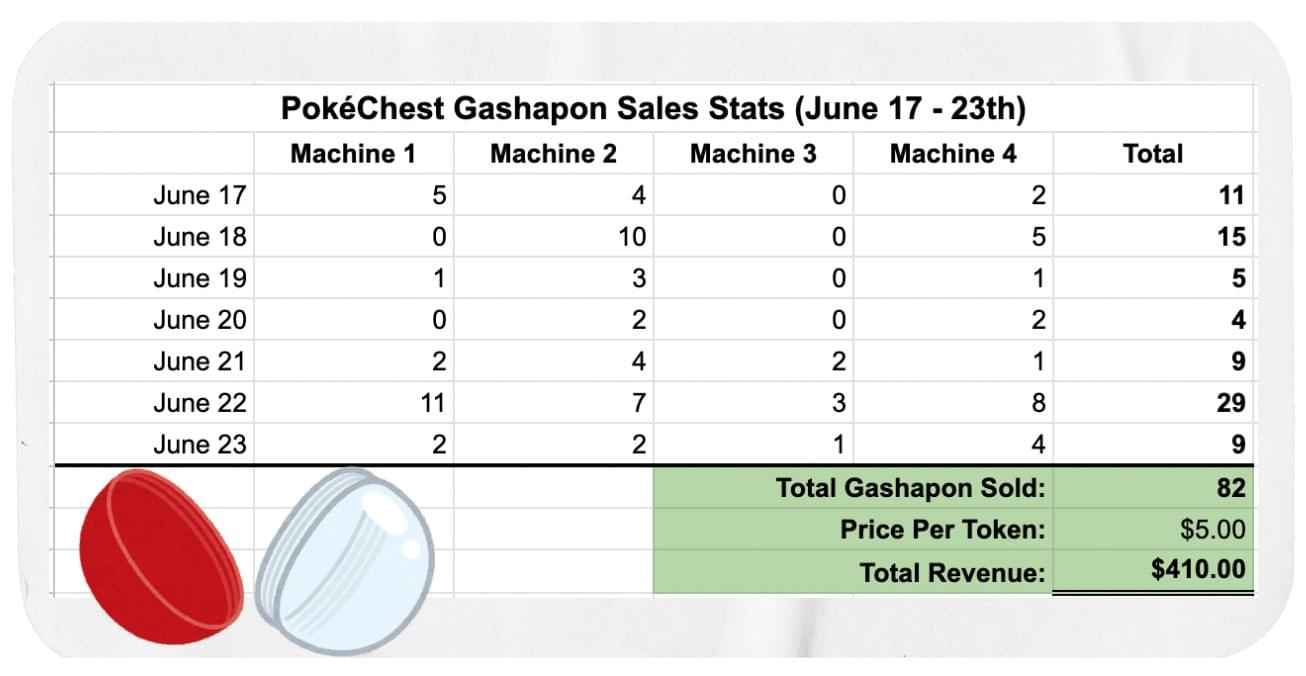Click the June 17 row label
Viewport: 1306px width, 676px height.
point(199,195)
